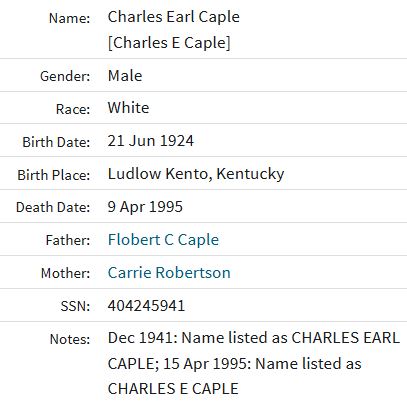The height and width of the screenshot is (402, 407).
Task: Click the Gender value Male
Action: 125,76
